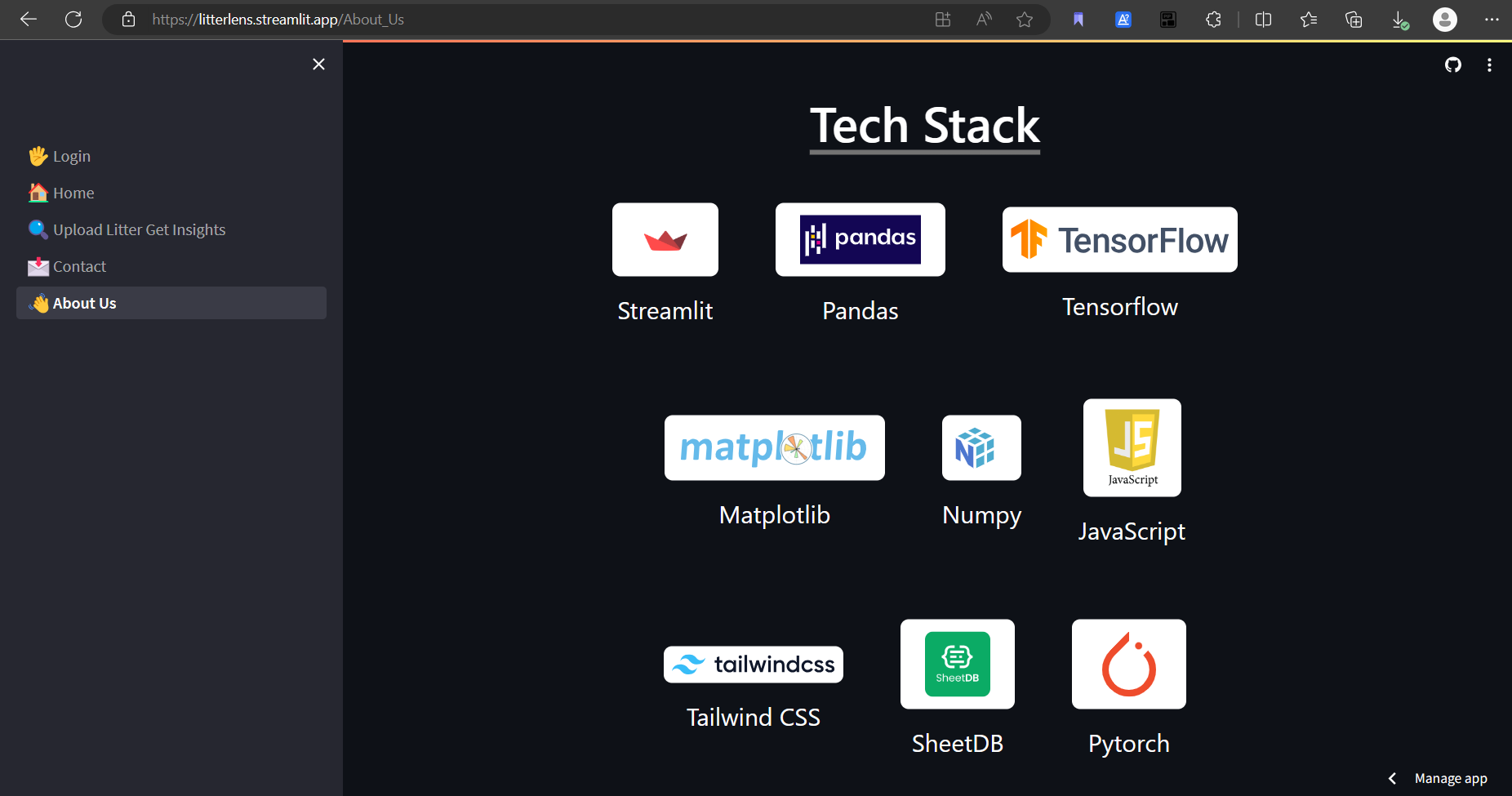Screen dimensions: 1512x796
Task: View site information via the lock icon
Action: pos(128,19)
